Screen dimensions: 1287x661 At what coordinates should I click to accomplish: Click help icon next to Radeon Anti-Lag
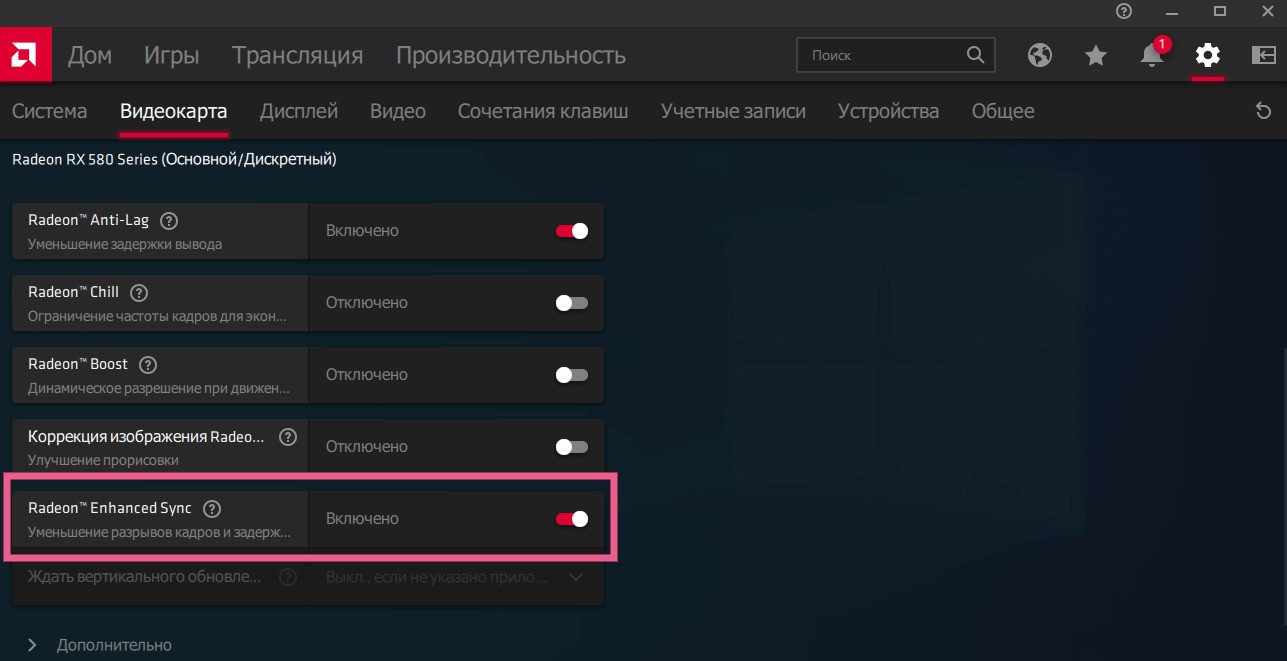pos(169,221)
